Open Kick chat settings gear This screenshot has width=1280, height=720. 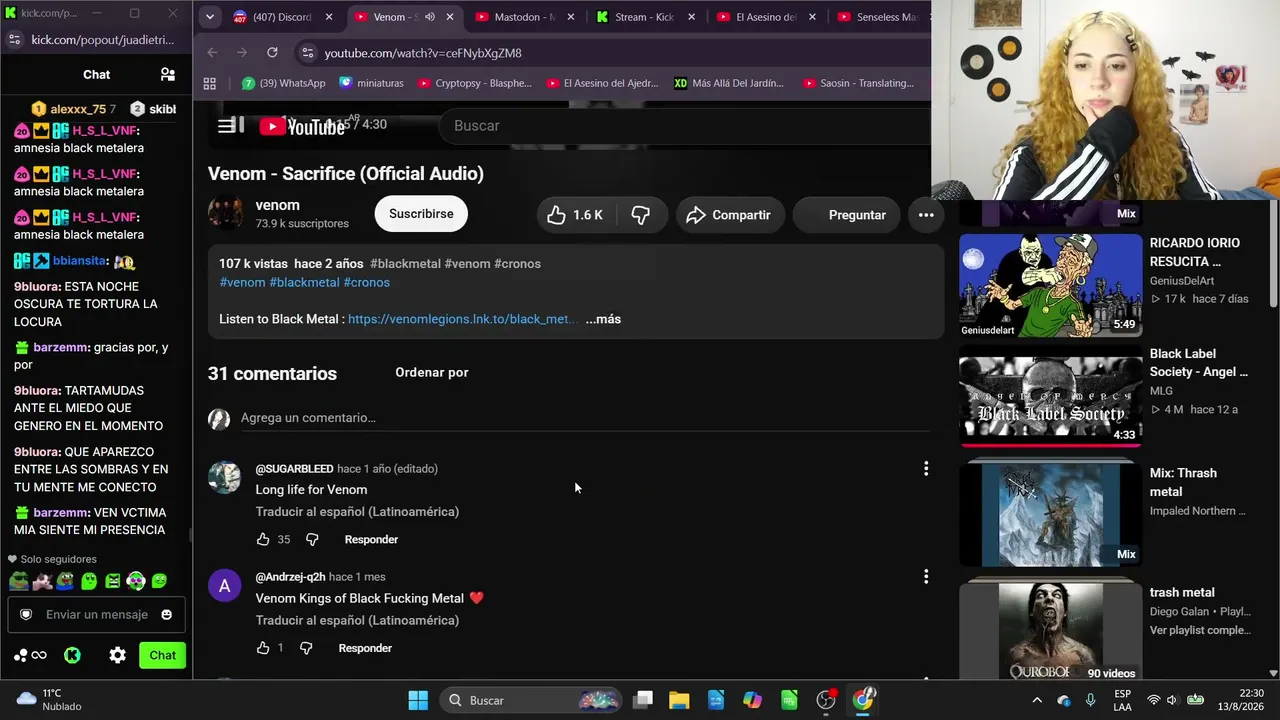(x=118, y=655)
